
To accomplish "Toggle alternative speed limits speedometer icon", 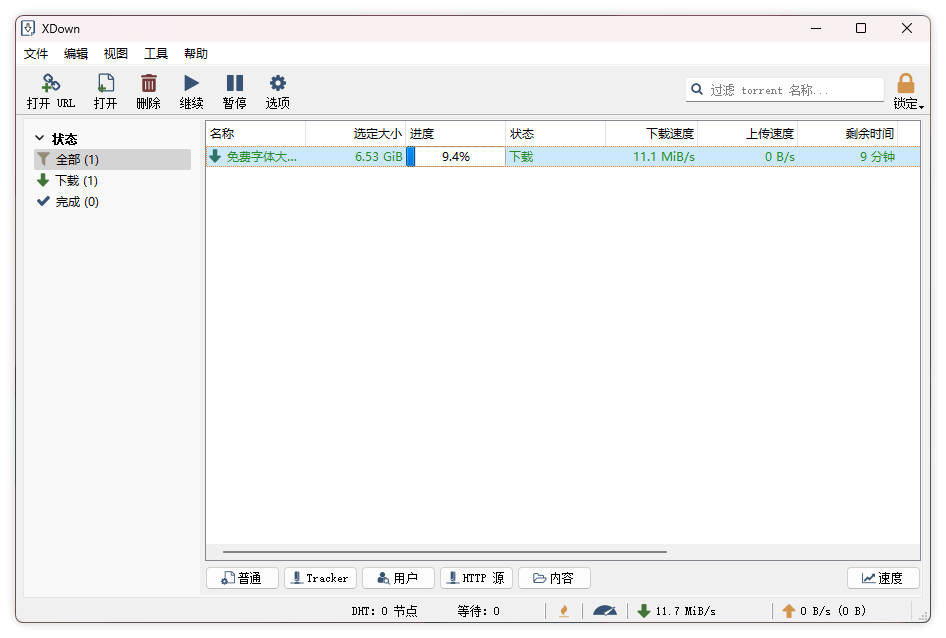I will point(605,611).
